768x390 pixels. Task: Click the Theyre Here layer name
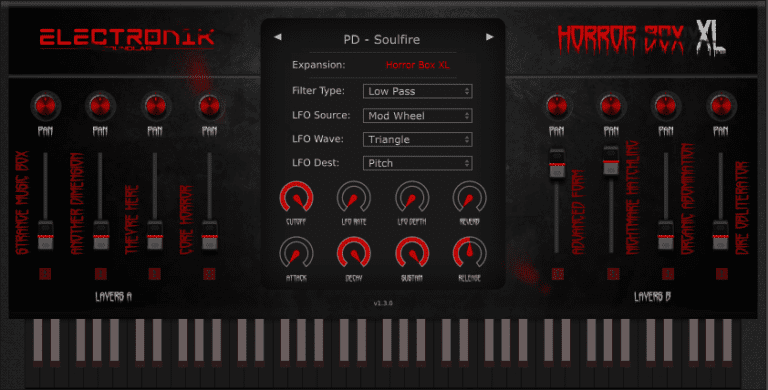click(x=132, y=219)
